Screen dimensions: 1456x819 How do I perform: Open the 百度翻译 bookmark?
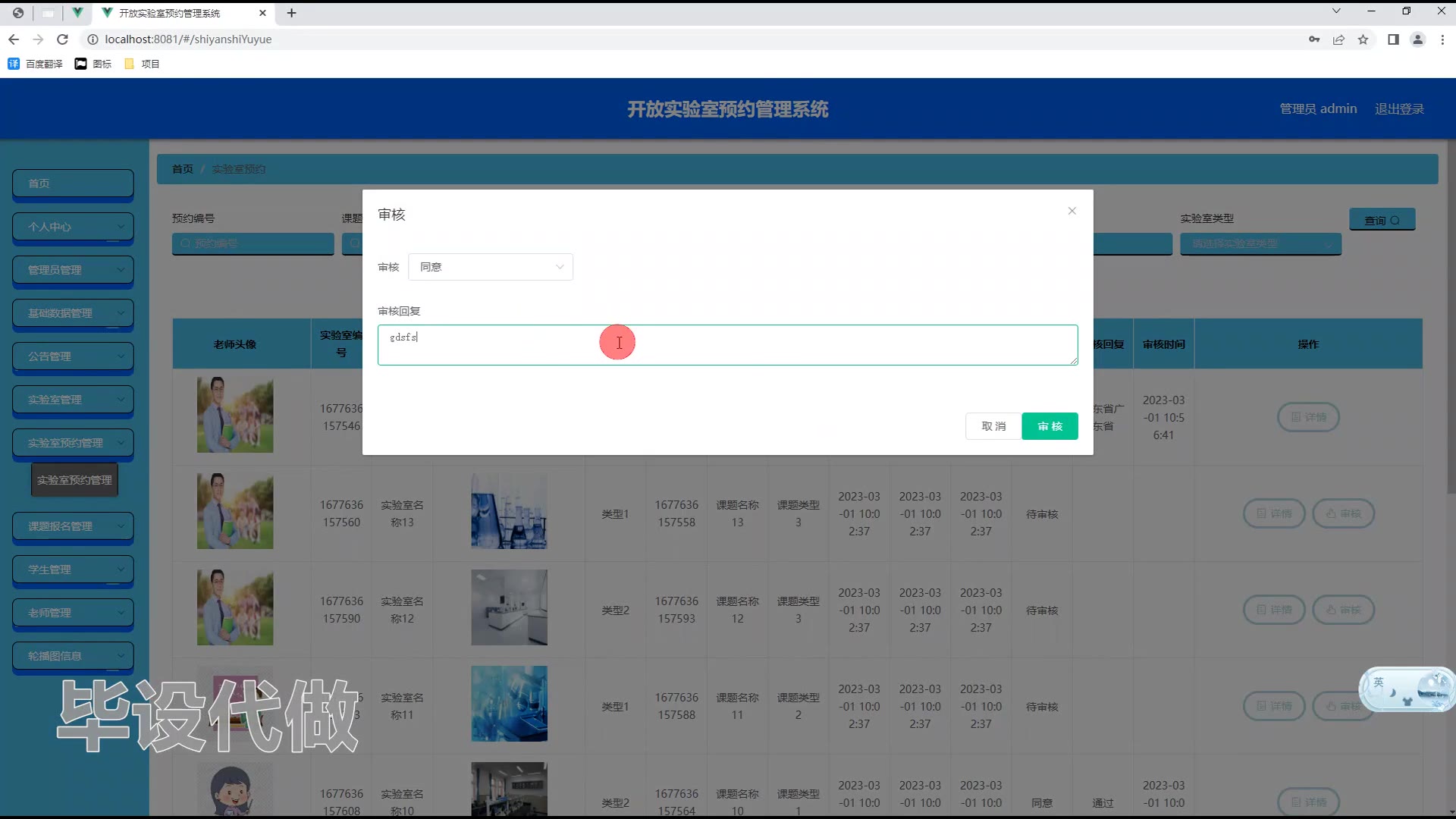(x=36, y=64)
